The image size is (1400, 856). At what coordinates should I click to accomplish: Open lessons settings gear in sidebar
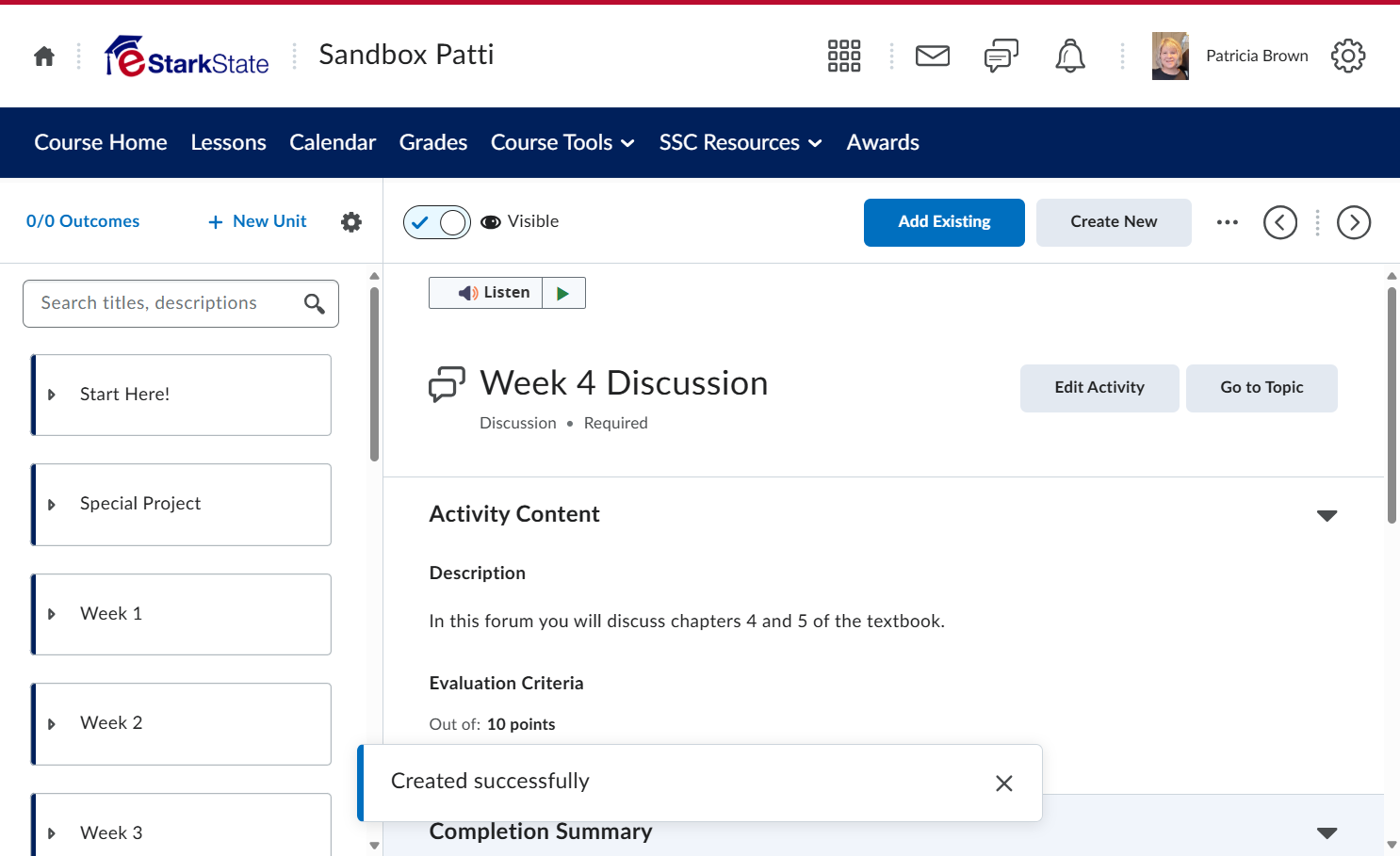click(351, 221)
